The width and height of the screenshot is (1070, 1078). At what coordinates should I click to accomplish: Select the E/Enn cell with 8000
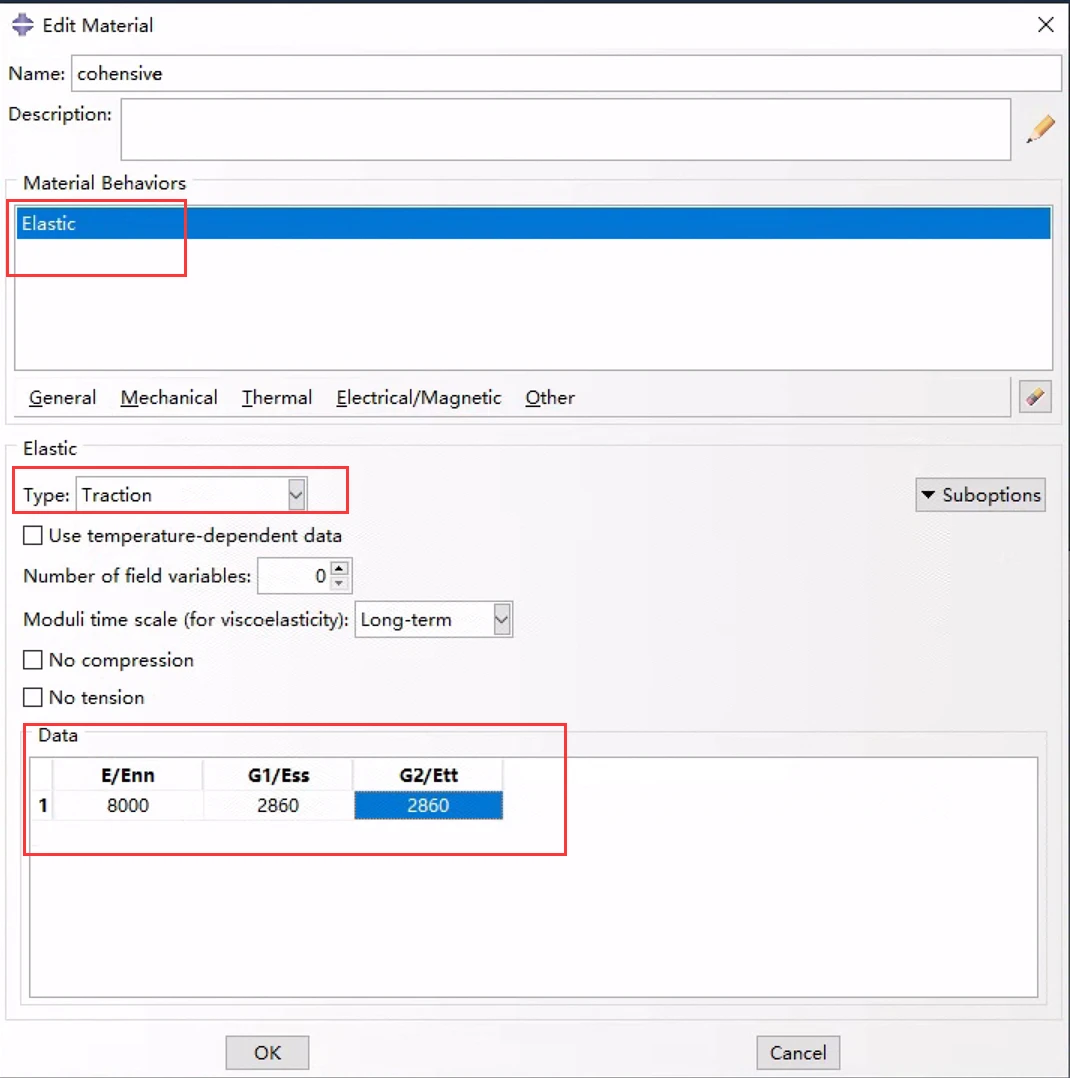point(128,805)
